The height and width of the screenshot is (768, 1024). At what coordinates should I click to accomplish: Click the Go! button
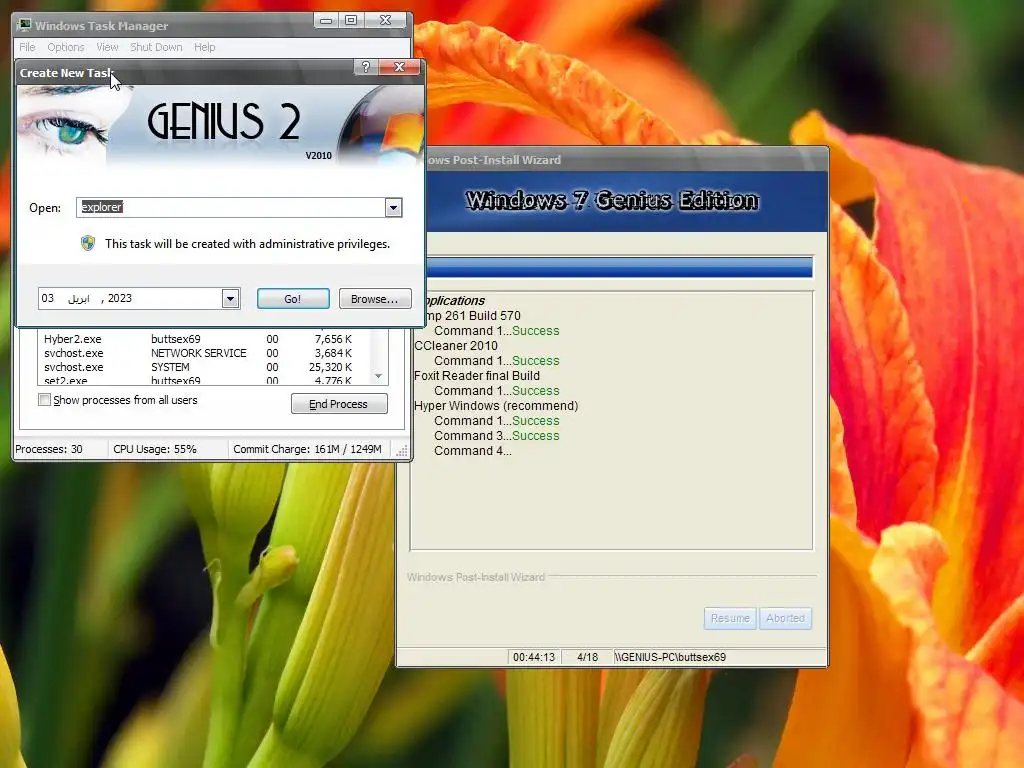click(293, 298)
